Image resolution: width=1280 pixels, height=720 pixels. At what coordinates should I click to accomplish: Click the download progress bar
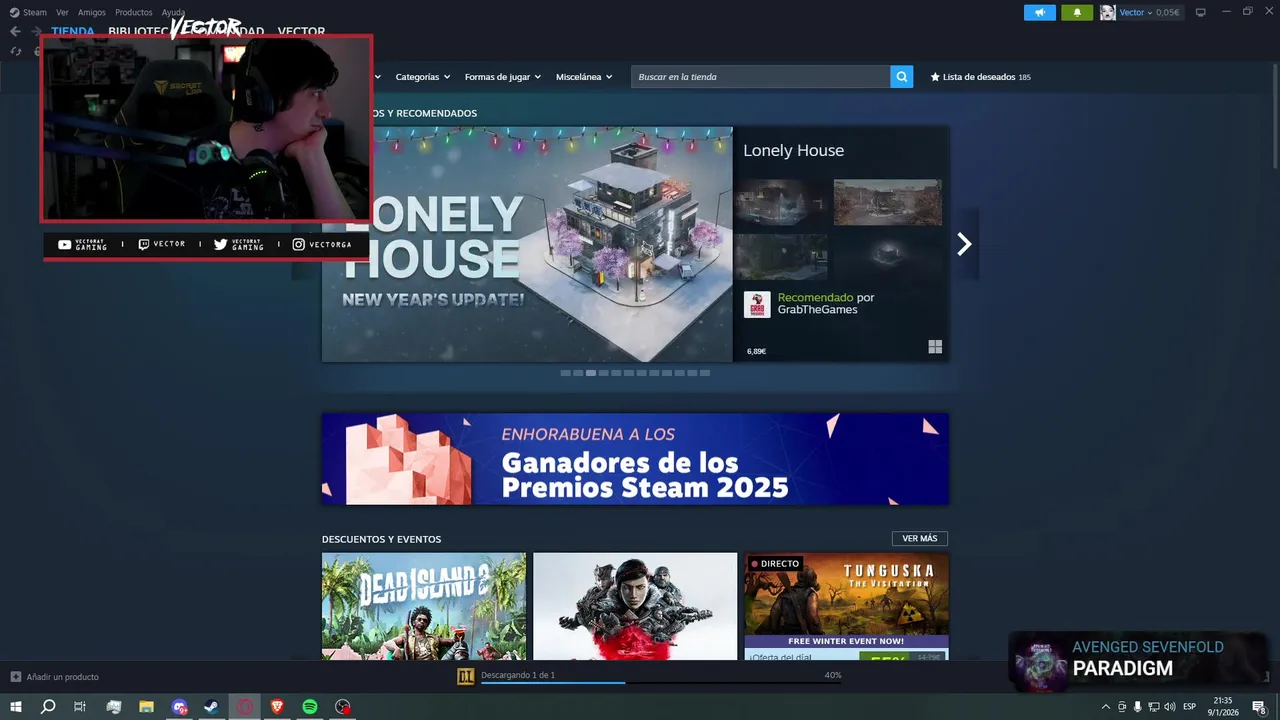[661, 683]
